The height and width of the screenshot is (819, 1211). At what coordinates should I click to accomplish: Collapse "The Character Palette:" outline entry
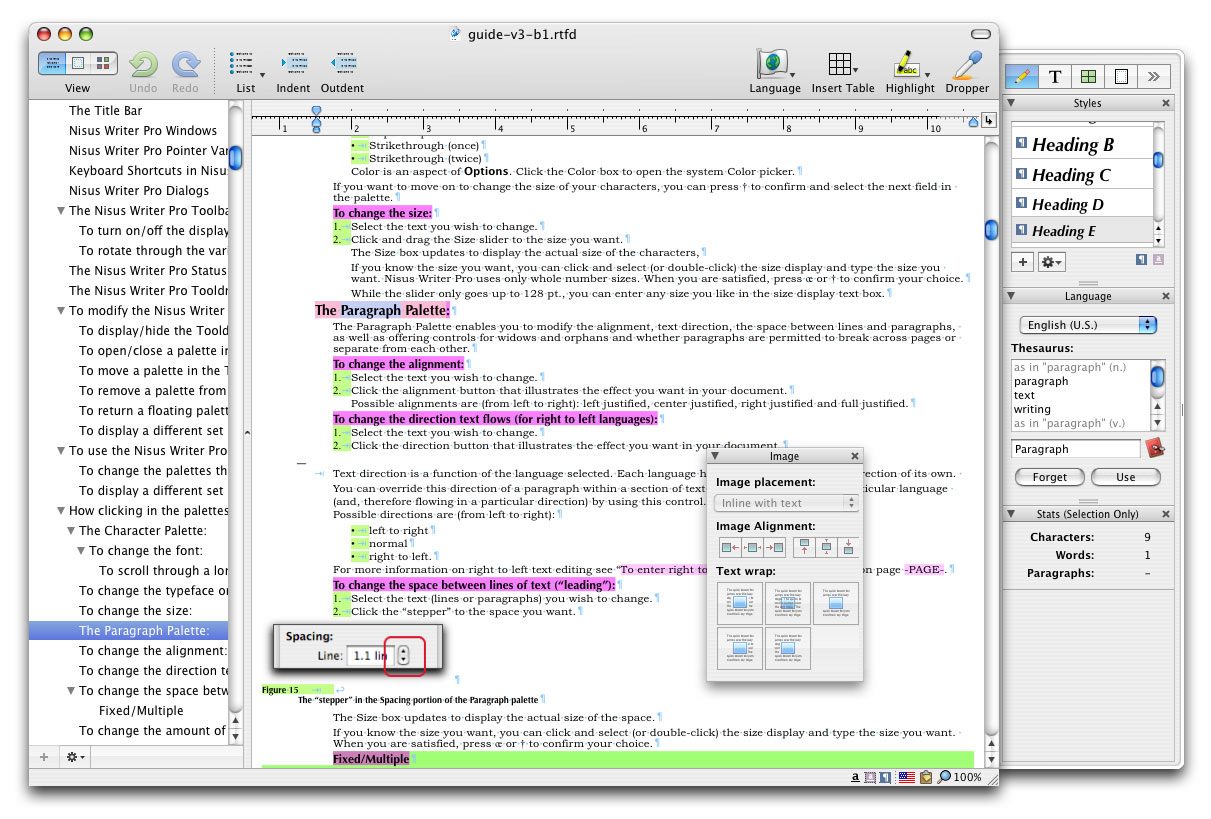(x=71, y=531)
